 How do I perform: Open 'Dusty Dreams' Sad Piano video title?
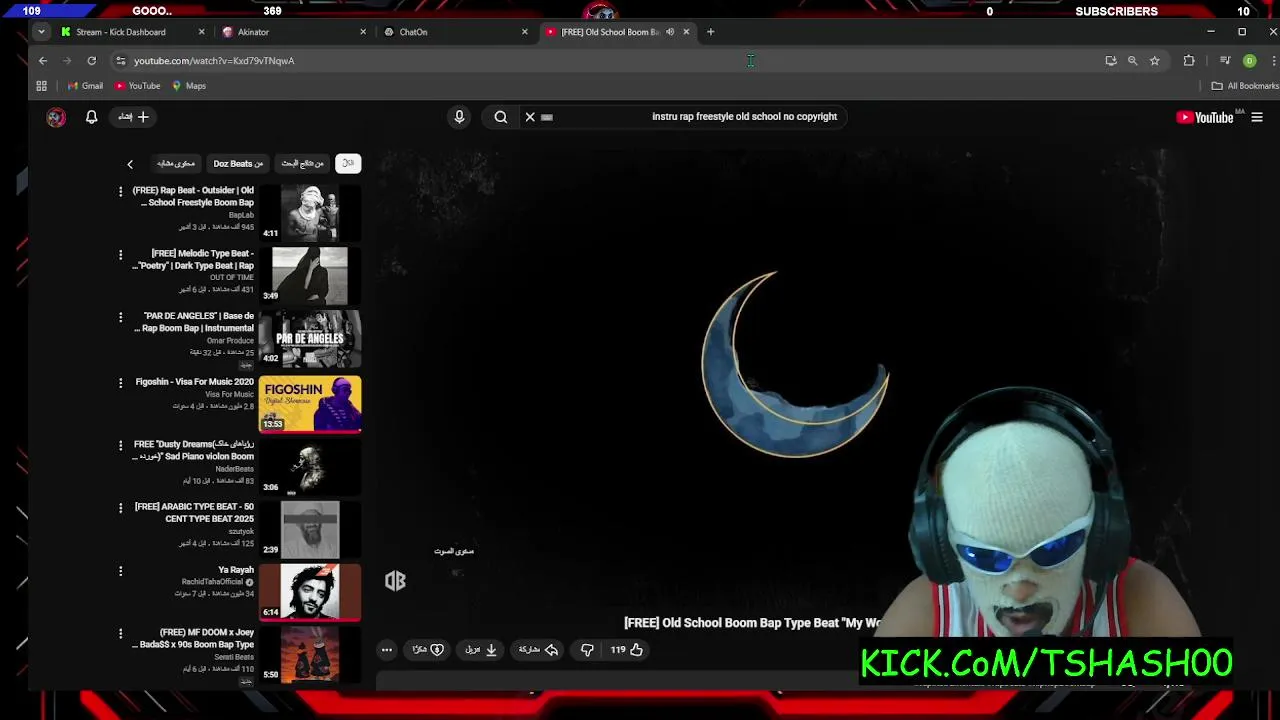pyautogui.click(x=193, y=450)
